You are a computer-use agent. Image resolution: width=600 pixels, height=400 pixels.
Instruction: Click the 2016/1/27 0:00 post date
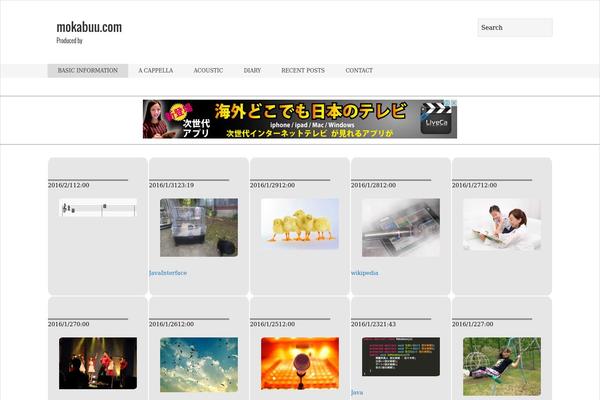[x=68, y=324]
